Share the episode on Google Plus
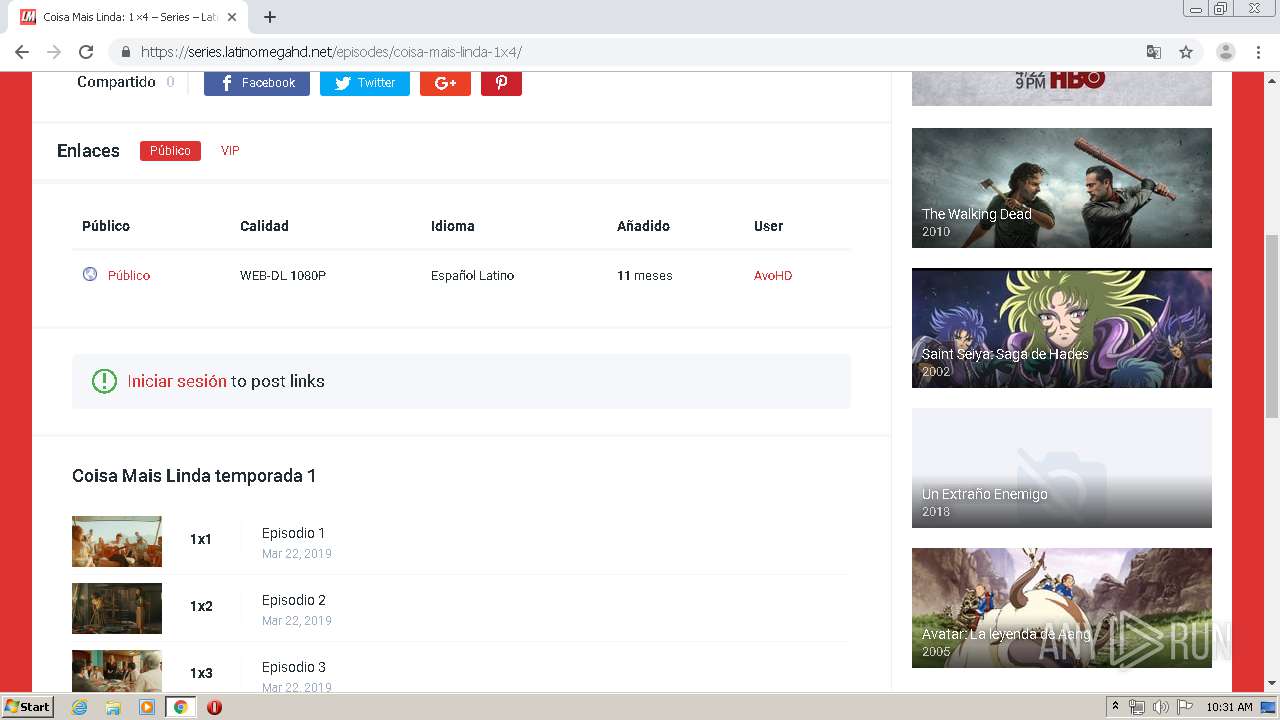 pos(445,83)
